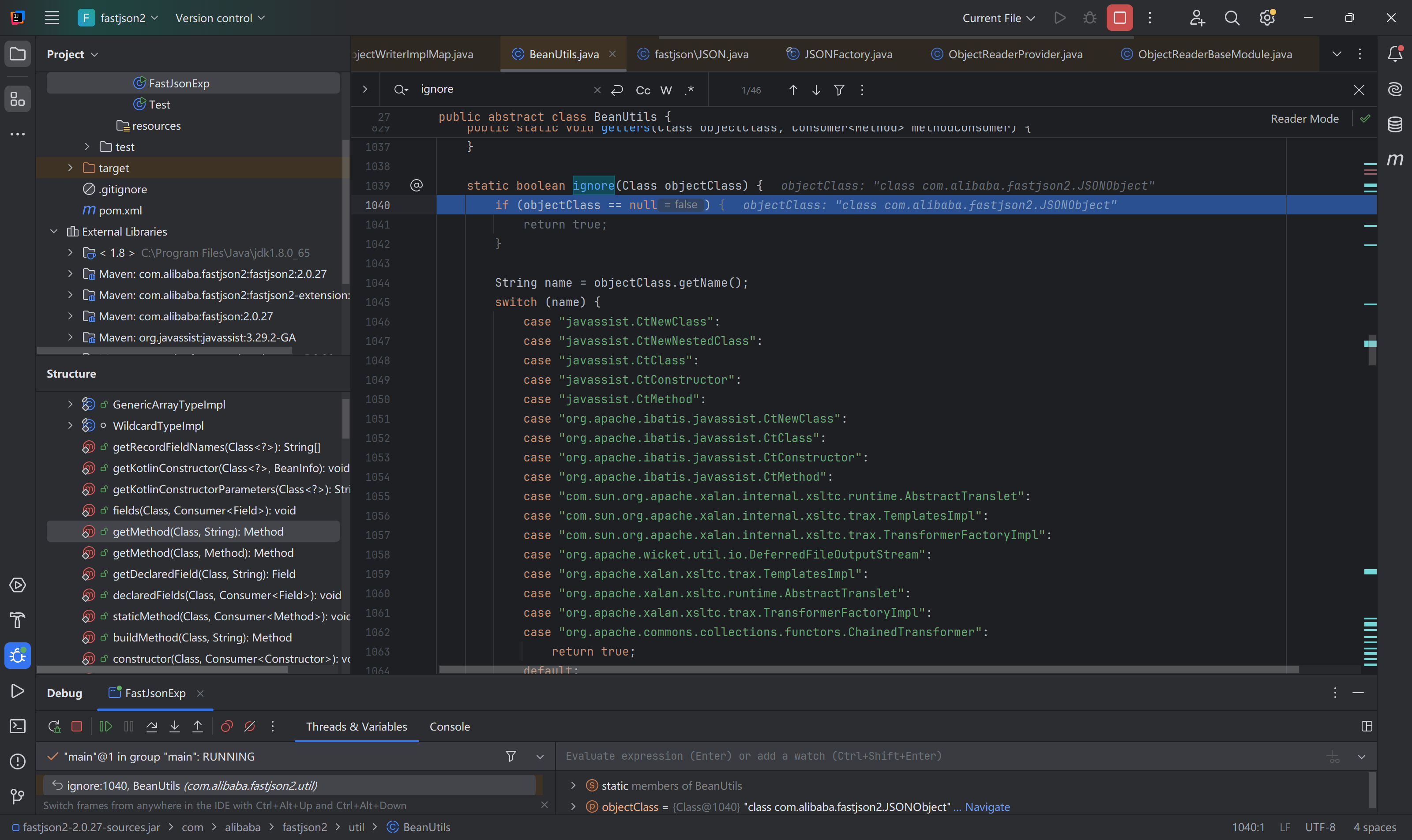The width and height of the screenshot is (1412, 840).
Task: Resume program in debugger
Action: pyautogui.click(x=106, y=726)
